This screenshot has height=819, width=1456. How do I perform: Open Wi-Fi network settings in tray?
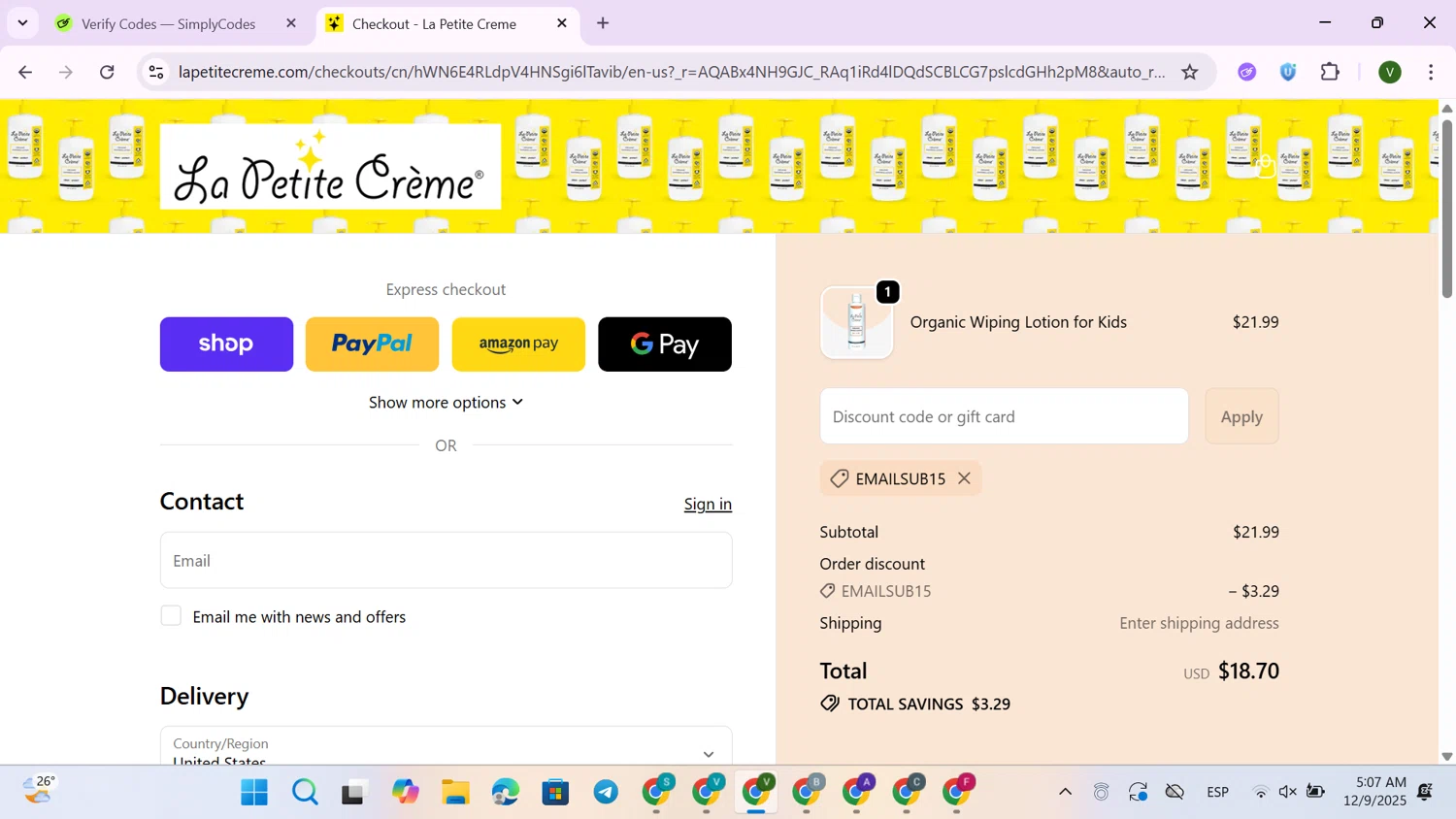pyautogui.click(x=1261, y=793)
